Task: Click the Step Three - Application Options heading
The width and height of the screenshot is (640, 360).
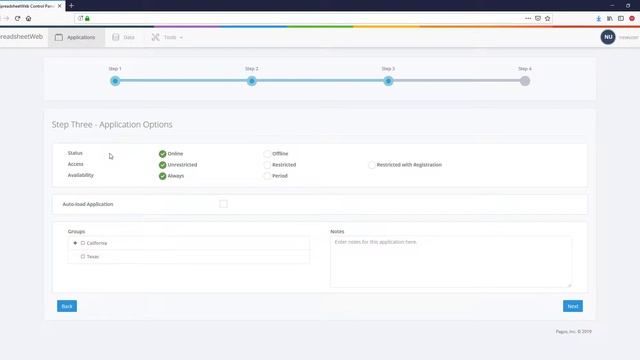Action: [112, 124]
